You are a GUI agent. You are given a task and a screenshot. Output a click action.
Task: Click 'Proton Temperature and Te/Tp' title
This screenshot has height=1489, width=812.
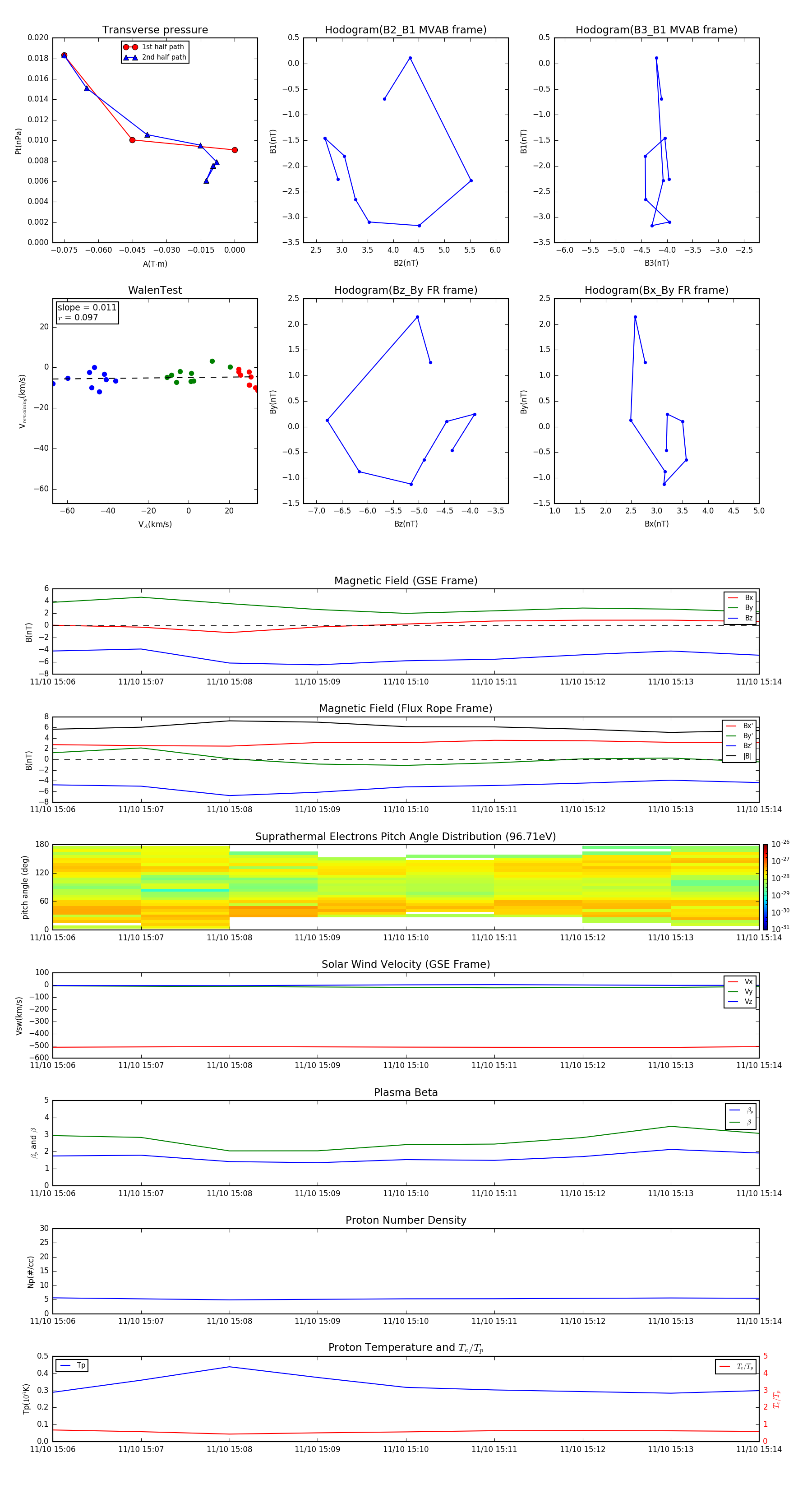tap(406, 1348)
